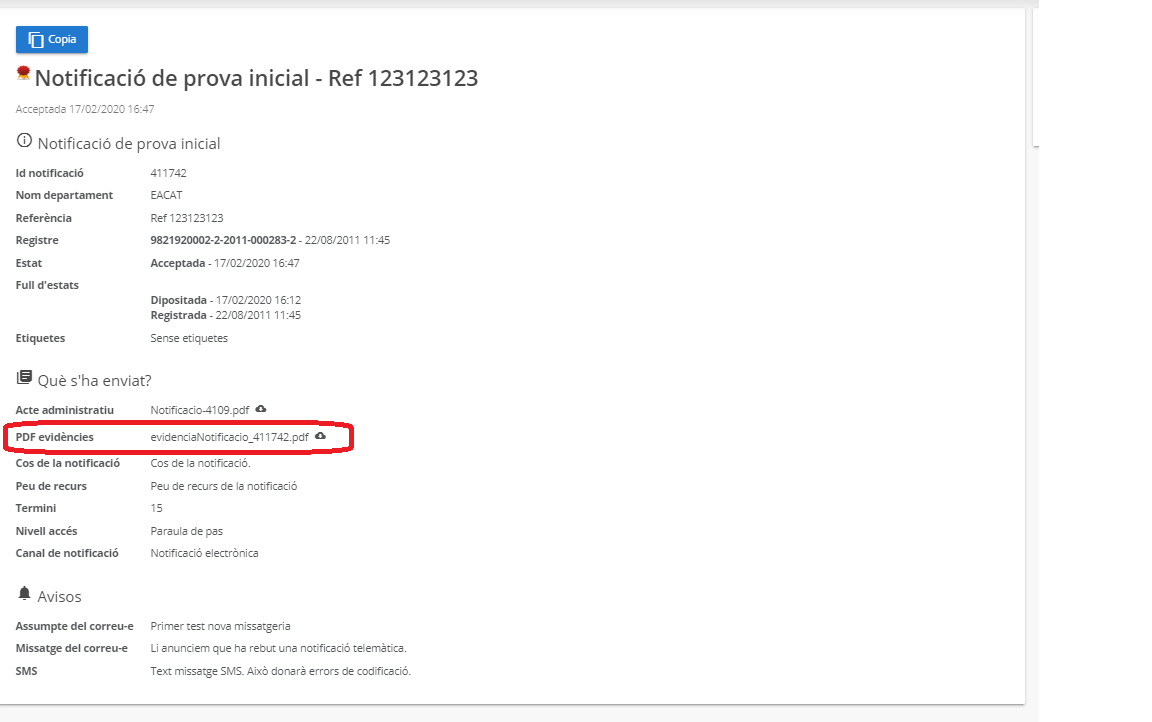The width and height of the screenshot is (1152, 722).
Task: Download evidenciaNotificacio_411742.pdf via cloud icon
Action: click(x=320, y=436)
